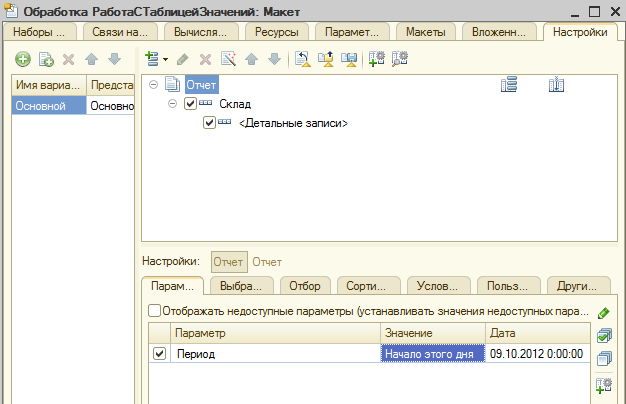Open the Отбор settings tab
626x404 pixels.
tap(305, 286)
